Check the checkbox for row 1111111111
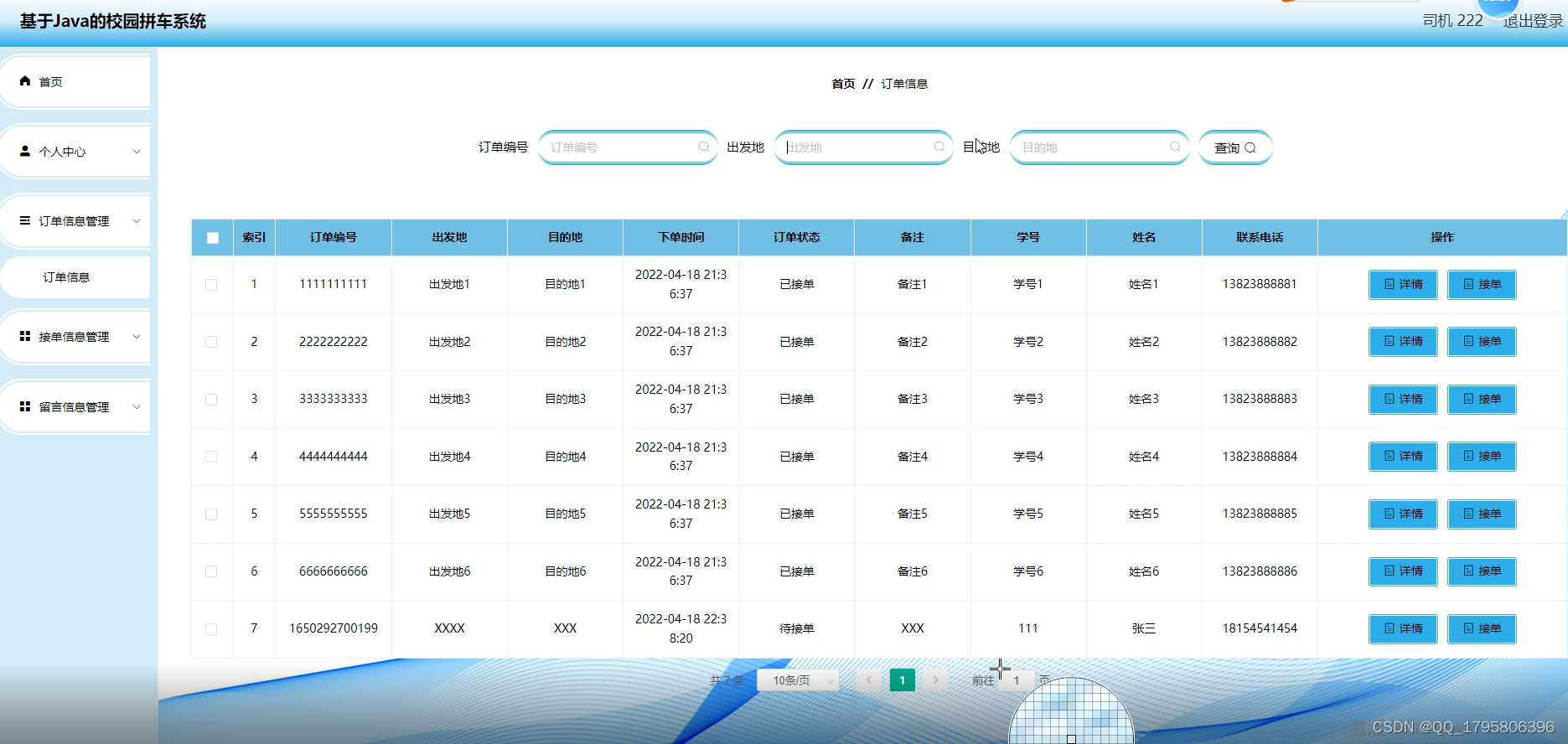 (x=211, y=285)
